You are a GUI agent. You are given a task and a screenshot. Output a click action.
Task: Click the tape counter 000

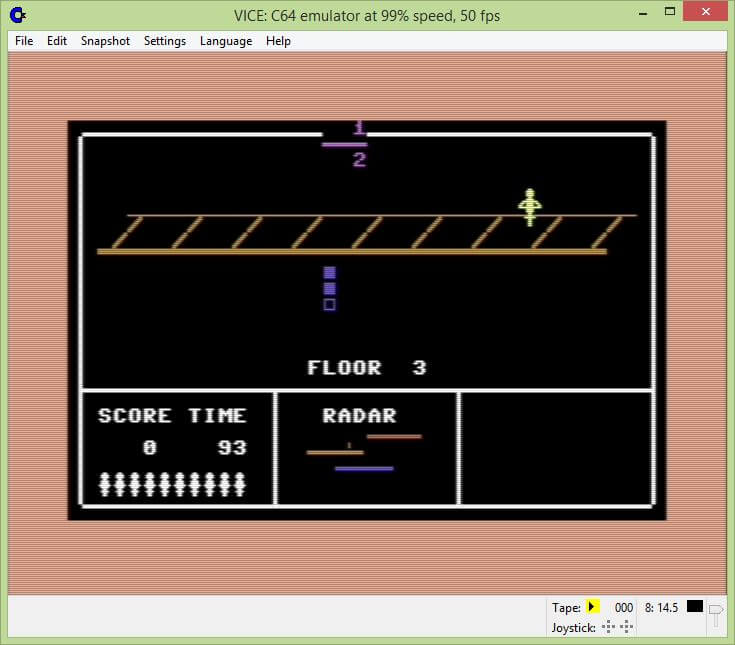point(623,608)
